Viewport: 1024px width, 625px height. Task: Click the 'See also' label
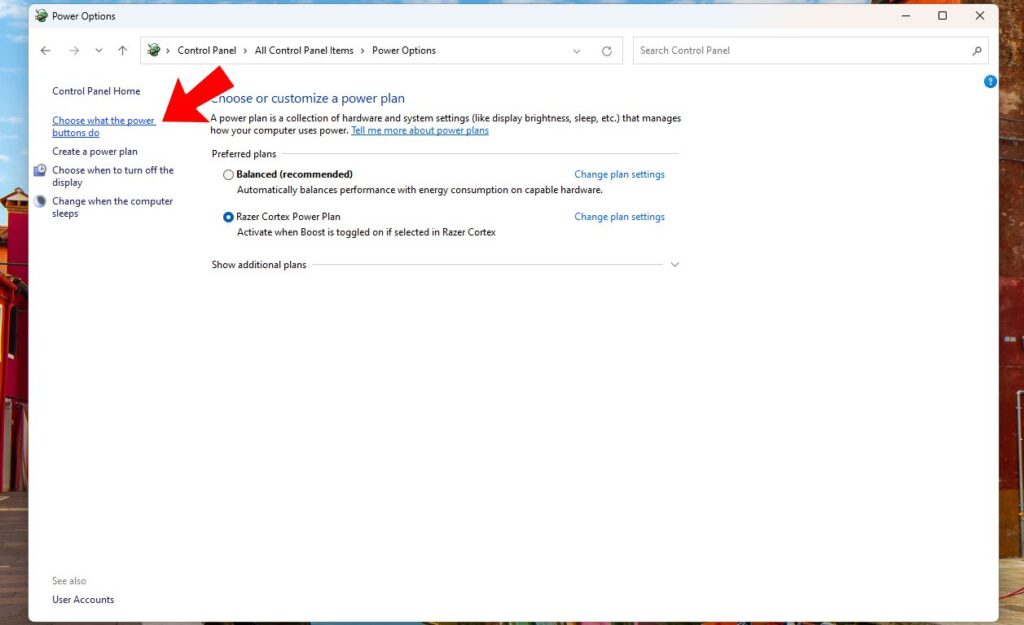tap(69, 581)
